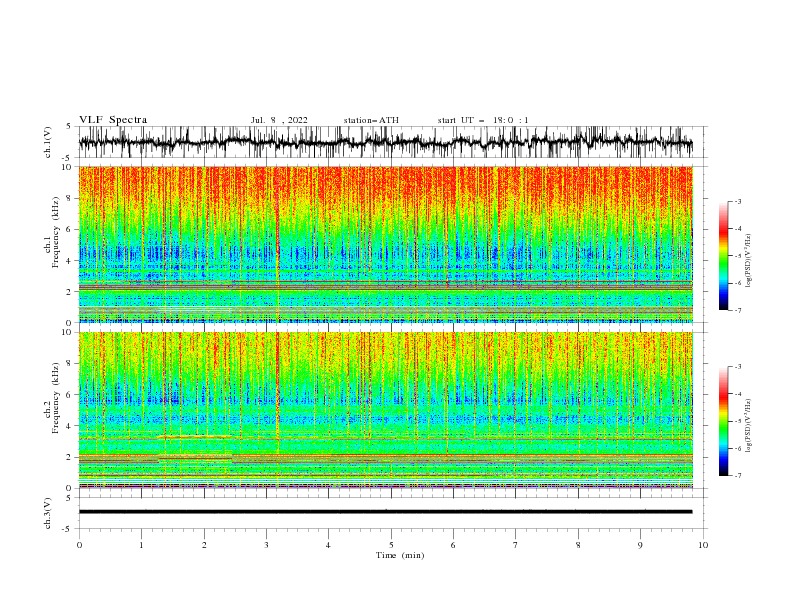
Task: Click the ch.2 spectrogram color bar
Action: click(x=724, y=421)
